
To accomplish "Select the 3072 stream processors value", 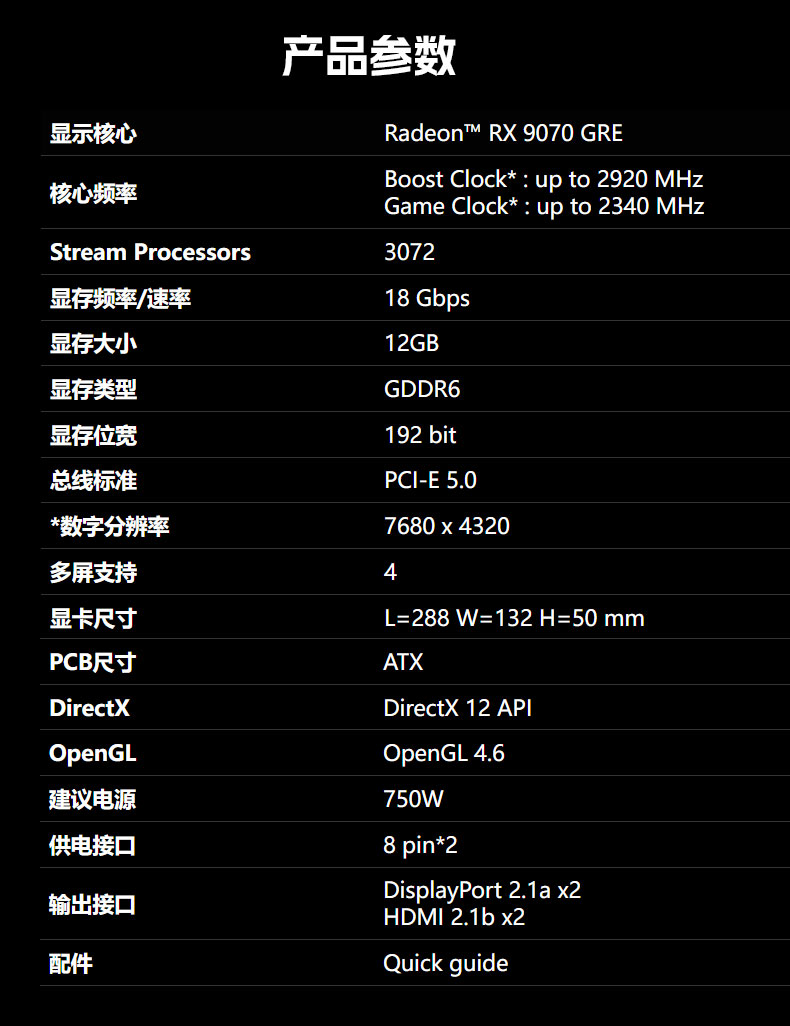I will pyautogui.click(x=409, y=252).
